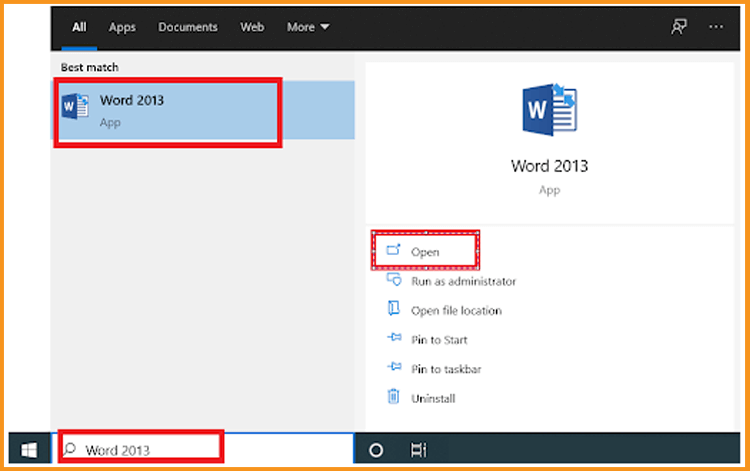
Task: Open the Task View icon
Action: [x=418, y=450]
